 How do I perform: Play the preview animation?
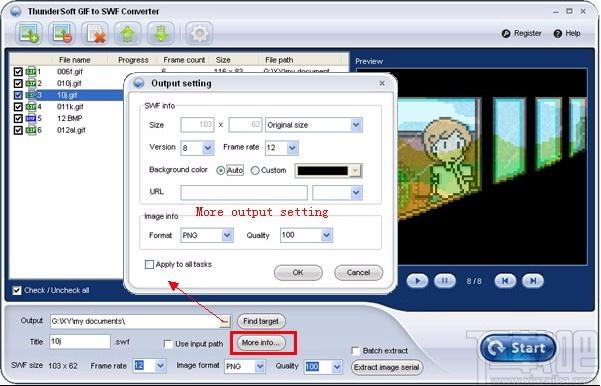[x=417, y=281]
